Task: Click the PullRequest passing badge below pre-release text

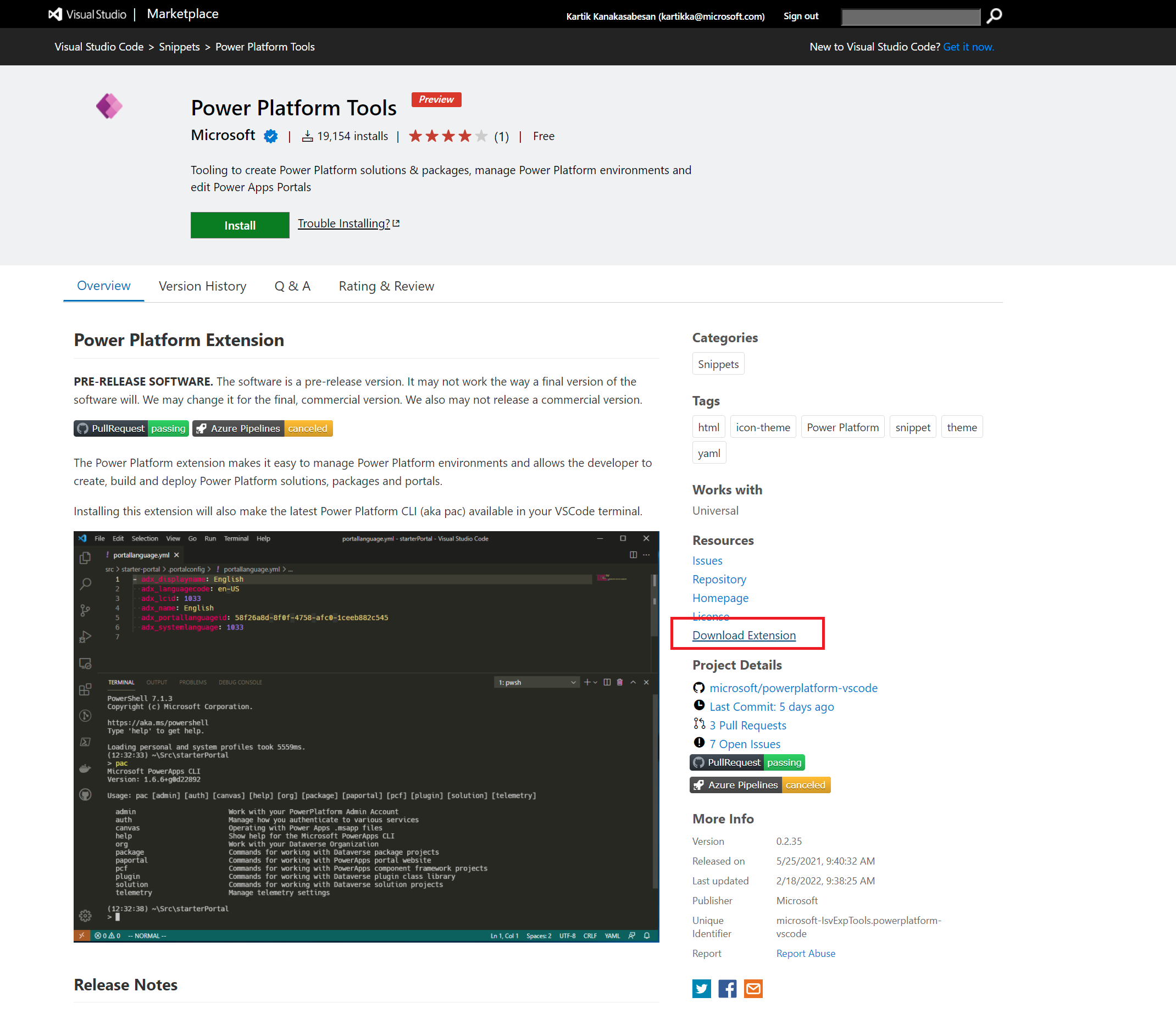Action: 131,428
